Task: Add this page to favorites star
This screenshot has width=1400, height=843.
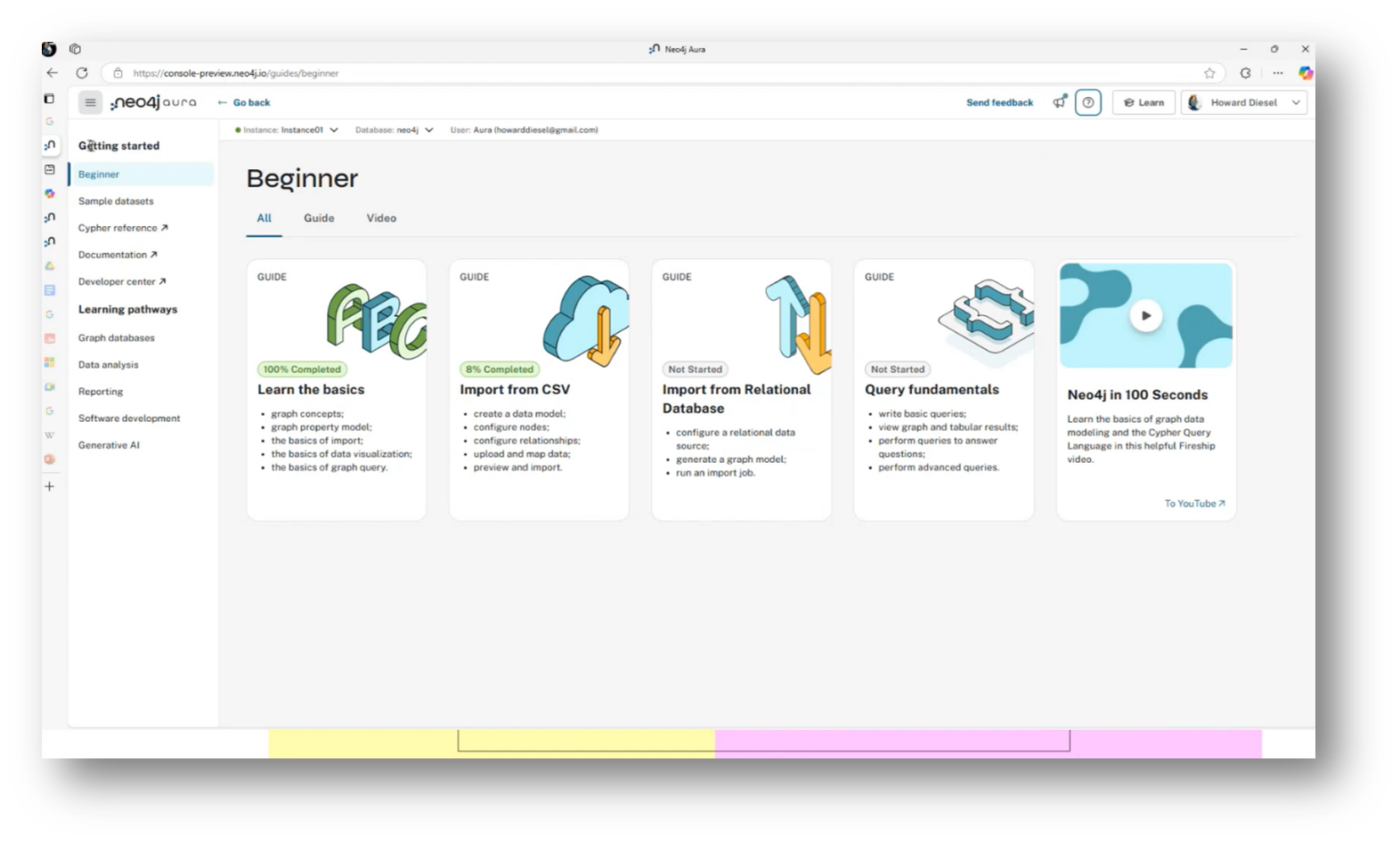Action: (1209, 73)
